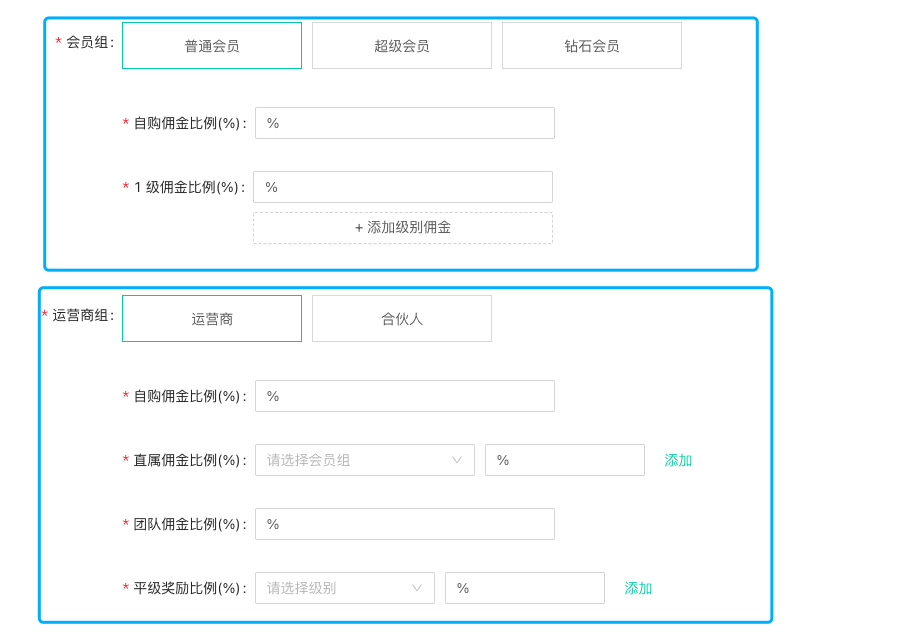Select the 普通会员 member group
Viewport: 904px width, 634px height.
point(212,46)
